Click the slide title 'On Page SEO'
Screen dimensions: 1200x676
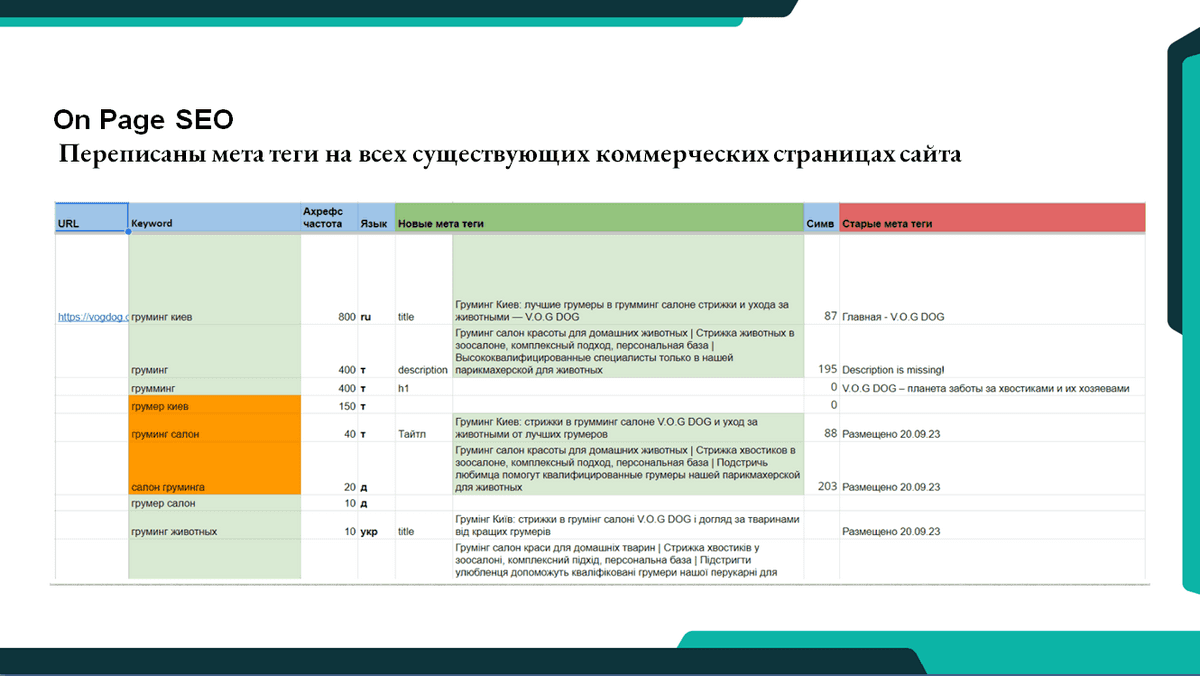point(143,120)
